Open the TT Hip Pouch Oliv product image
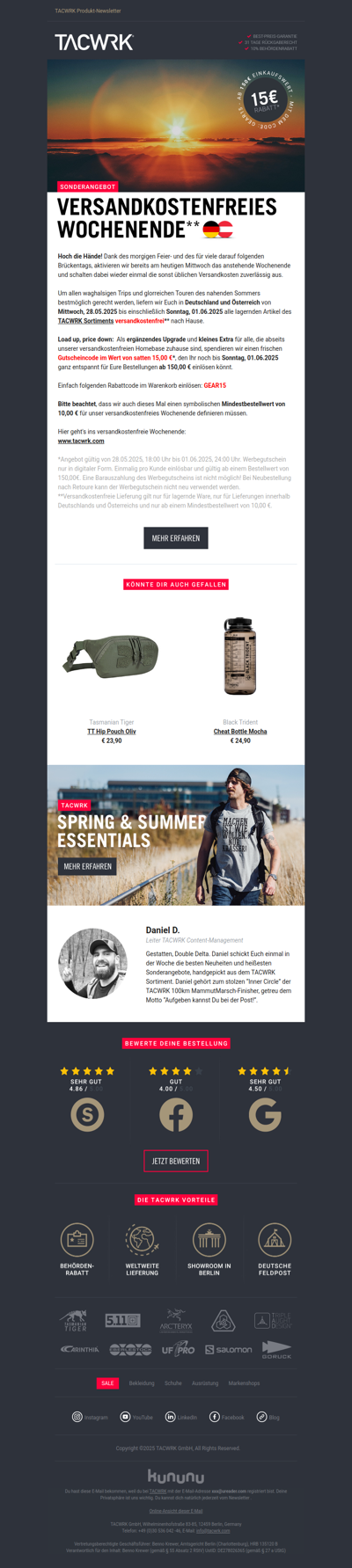352x1568 pixels. (111, 656)
